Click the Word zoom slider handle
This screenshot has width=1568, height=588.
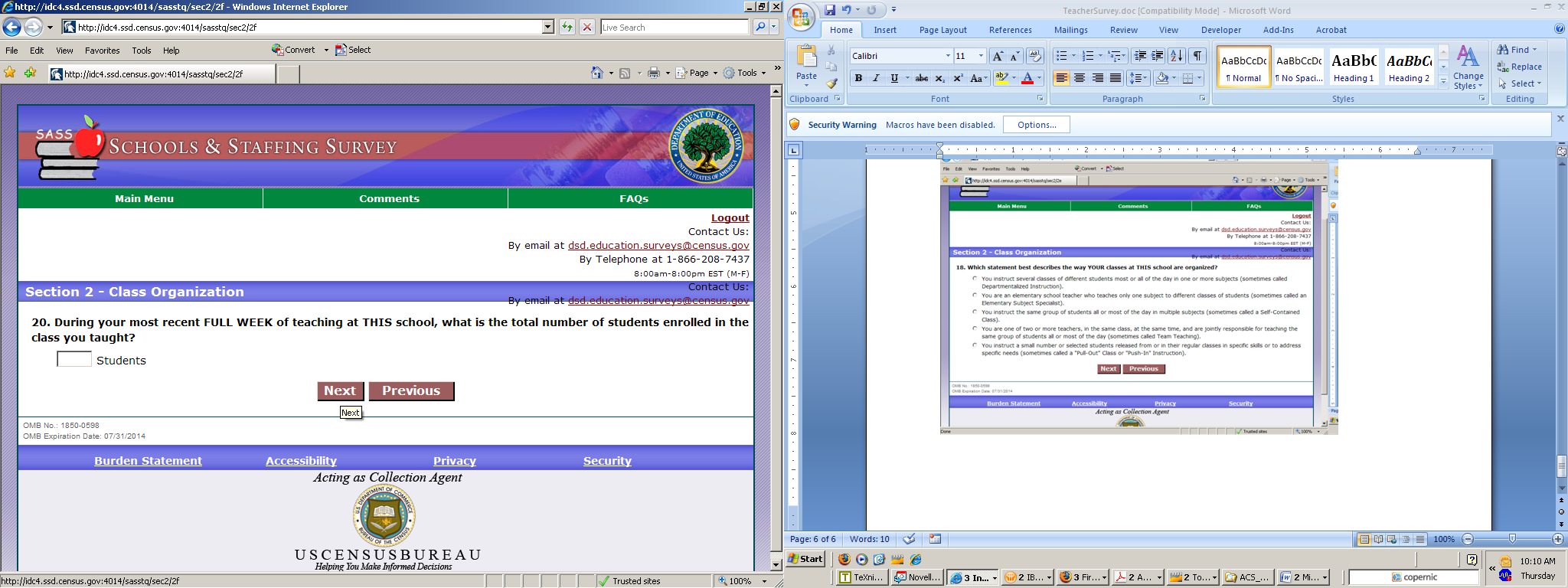[x=1512, y=539]
